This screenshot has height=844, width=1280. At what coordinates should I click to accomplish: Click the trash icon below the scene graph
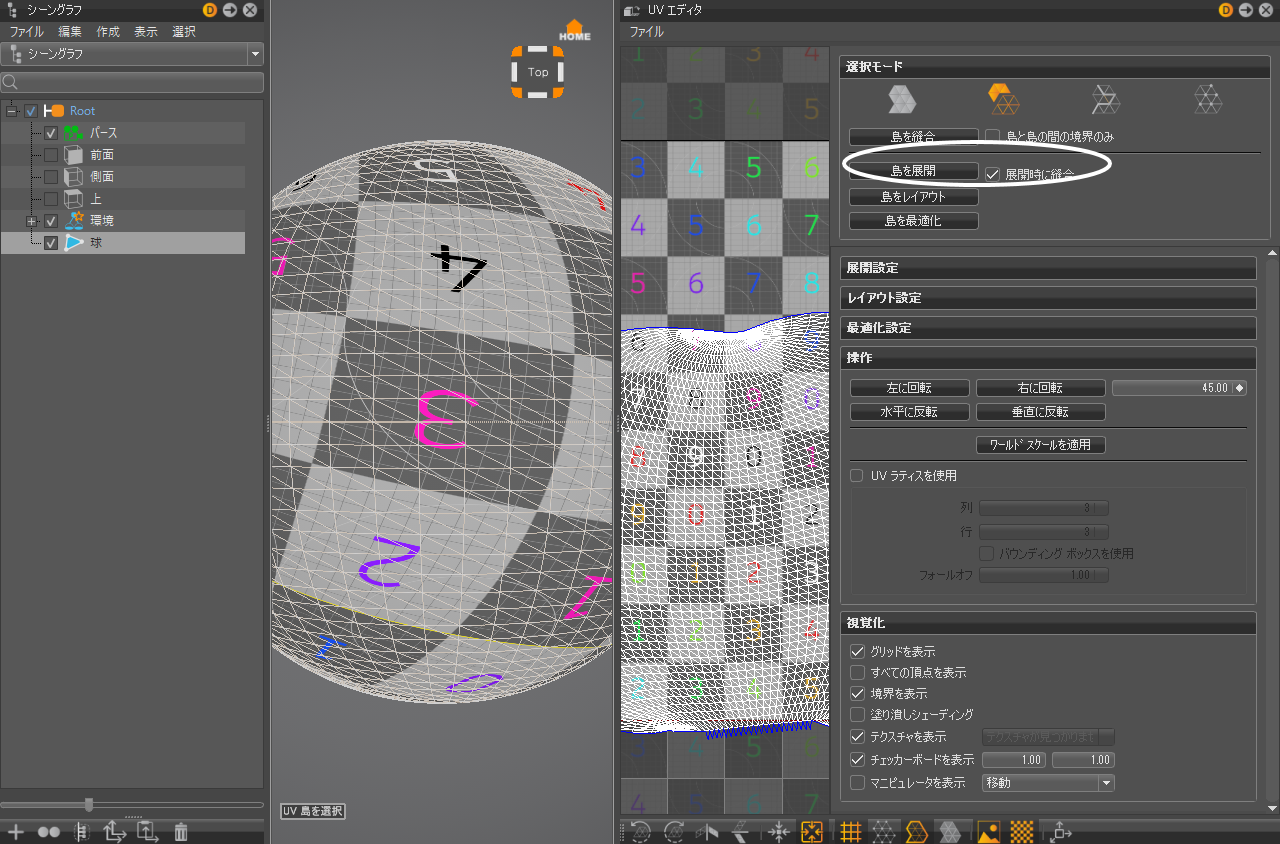(181, 831)
